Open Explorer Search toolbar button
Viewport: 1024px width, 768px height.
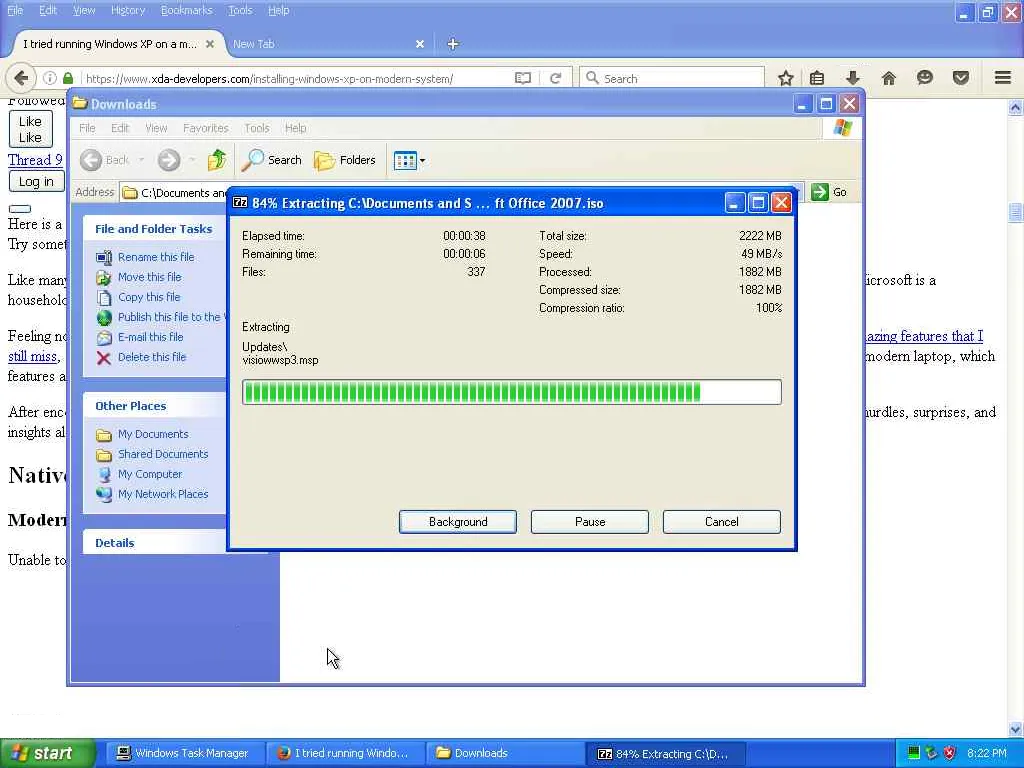click(x=272, y=160)
